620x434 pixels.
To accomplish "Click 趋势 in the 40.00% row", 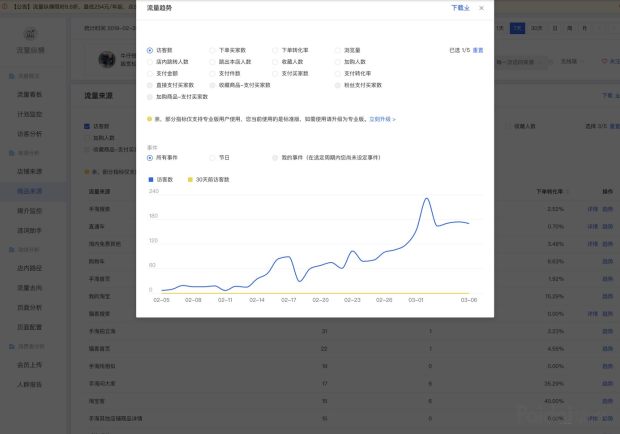I will [x=607, y=401].
